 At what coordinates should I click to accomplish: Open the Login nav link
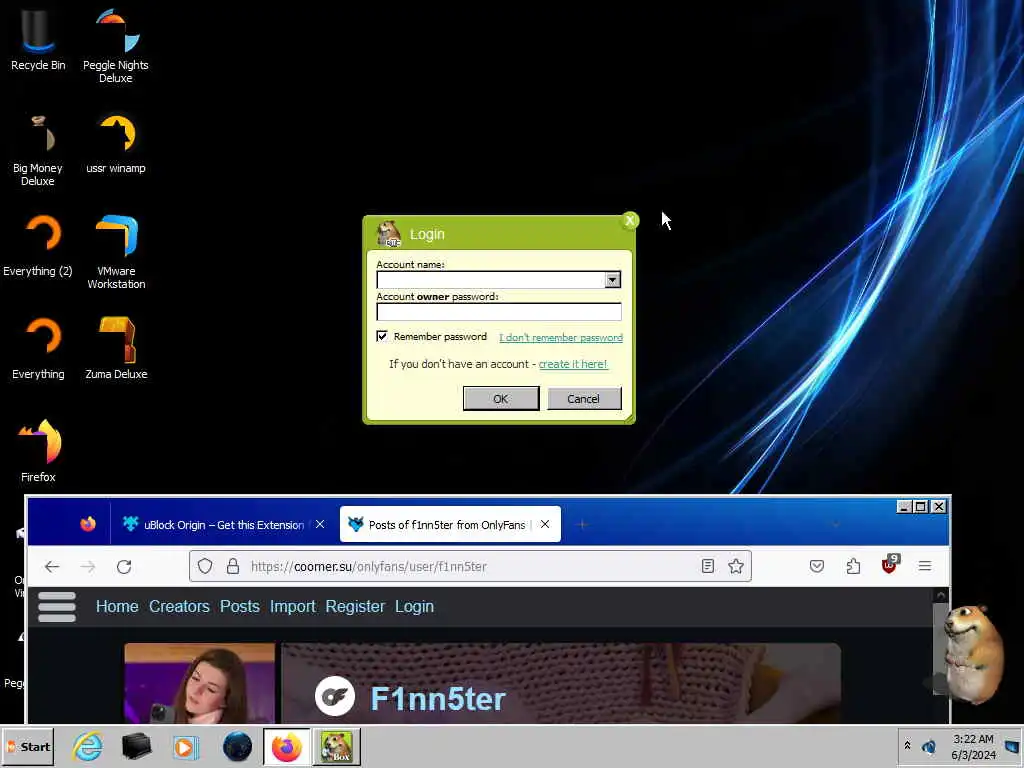click(414, 607)
